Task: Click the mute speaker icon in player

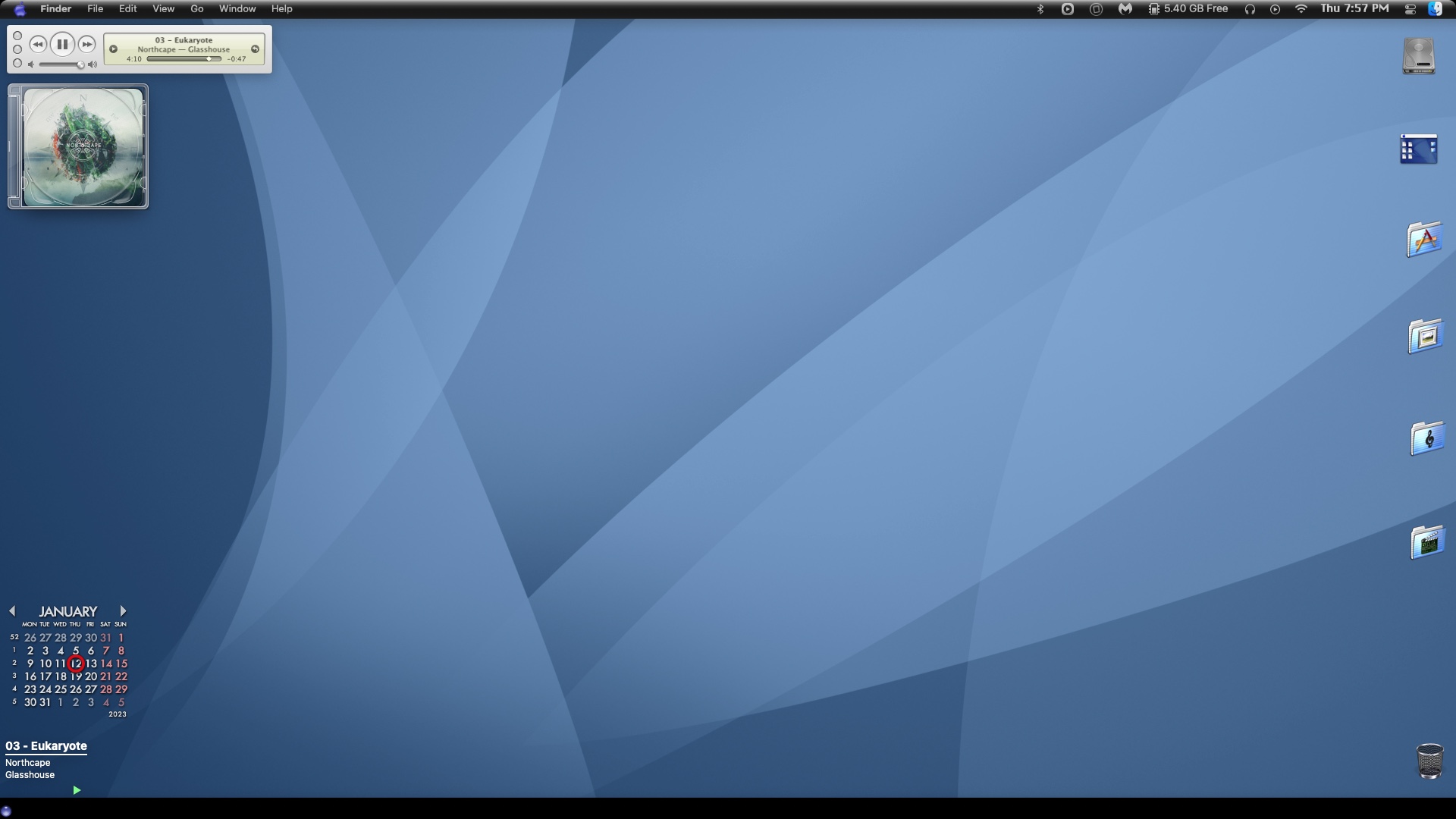Action: pyautogui.click(x=31, y=64)
